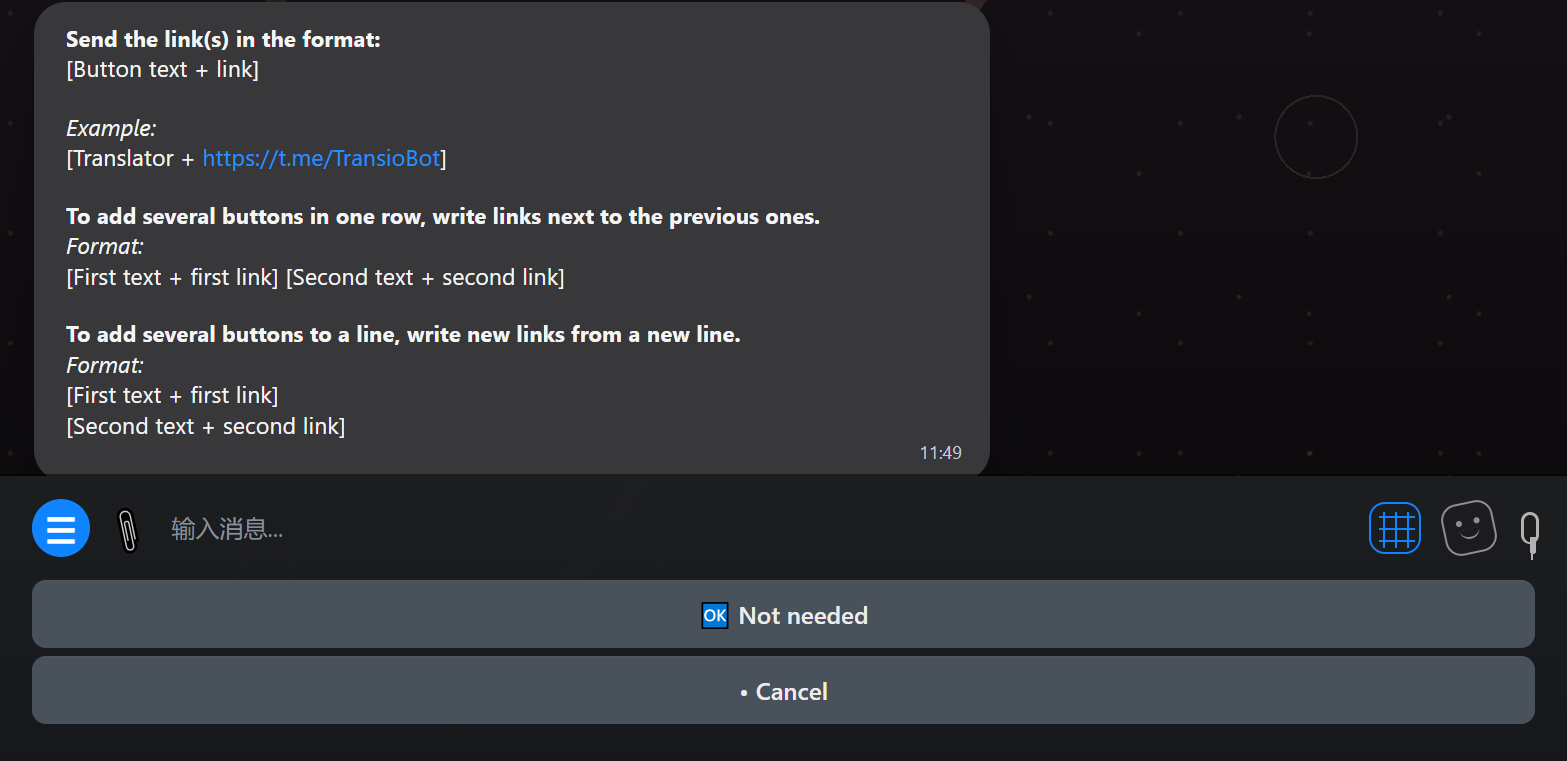Click the final "[Second text + second link]" line

coord(205,426)
